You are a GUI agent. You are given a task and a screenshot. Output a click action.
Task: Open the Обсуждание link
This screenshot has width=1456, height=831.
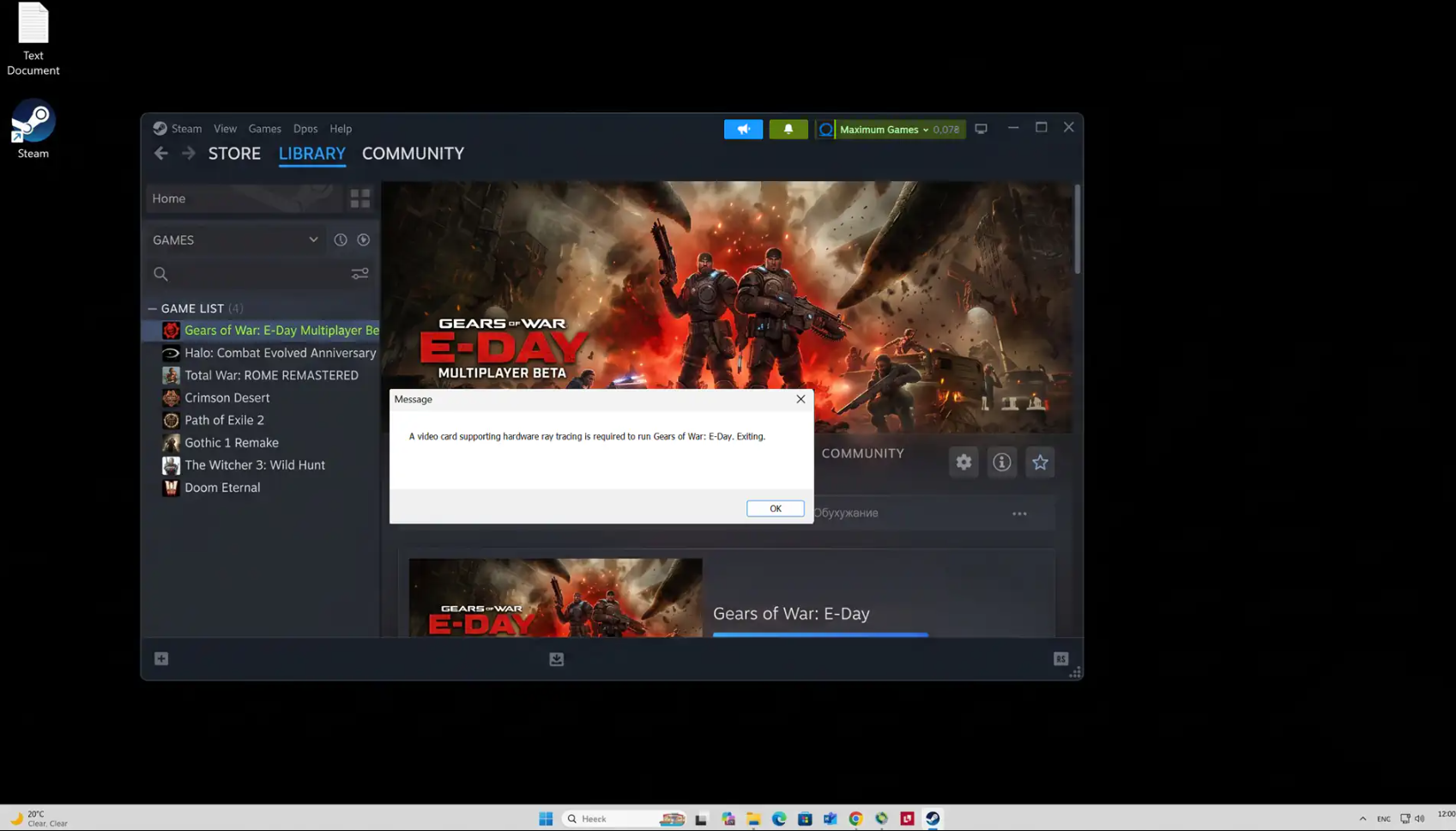click(x=845, y=513)
